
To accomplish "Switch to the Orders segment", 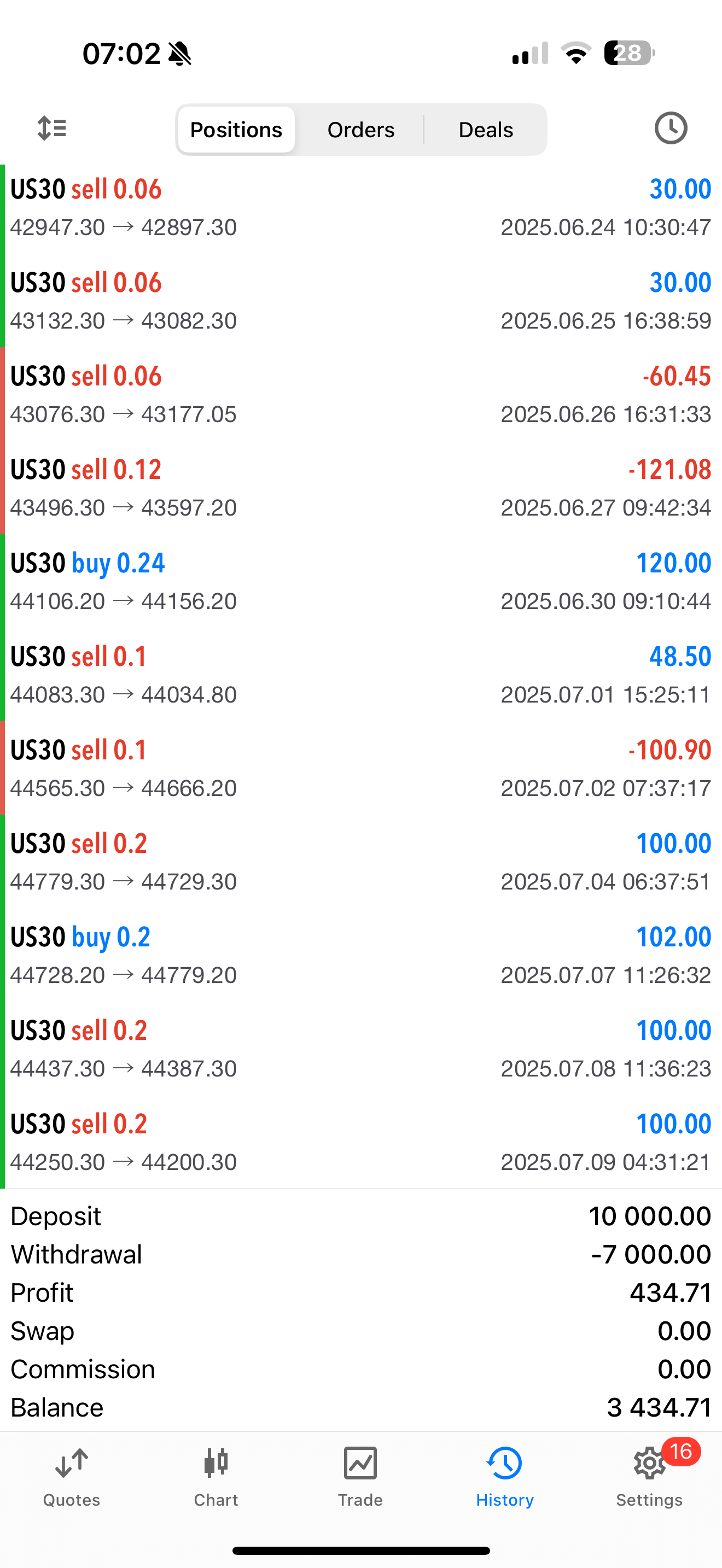I will click(361, 130).
